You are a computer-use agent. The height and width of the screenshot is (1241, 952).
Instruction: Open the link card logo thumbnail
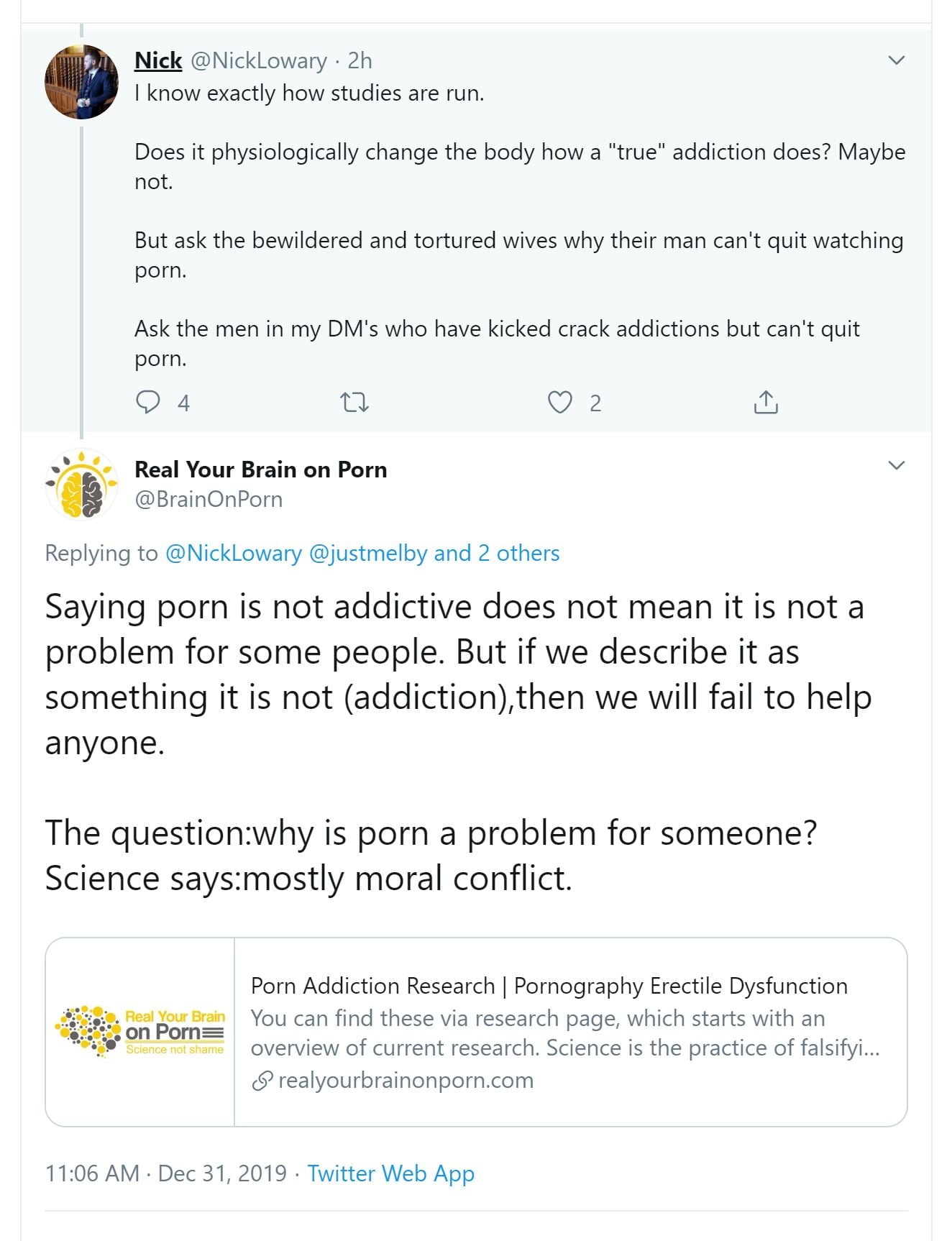click(140, 1032)
